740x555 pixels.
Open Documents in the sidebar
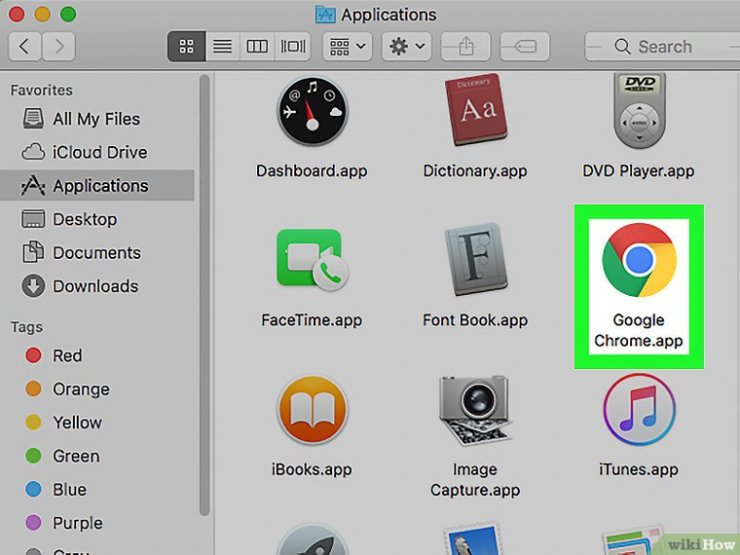(97, 252)
